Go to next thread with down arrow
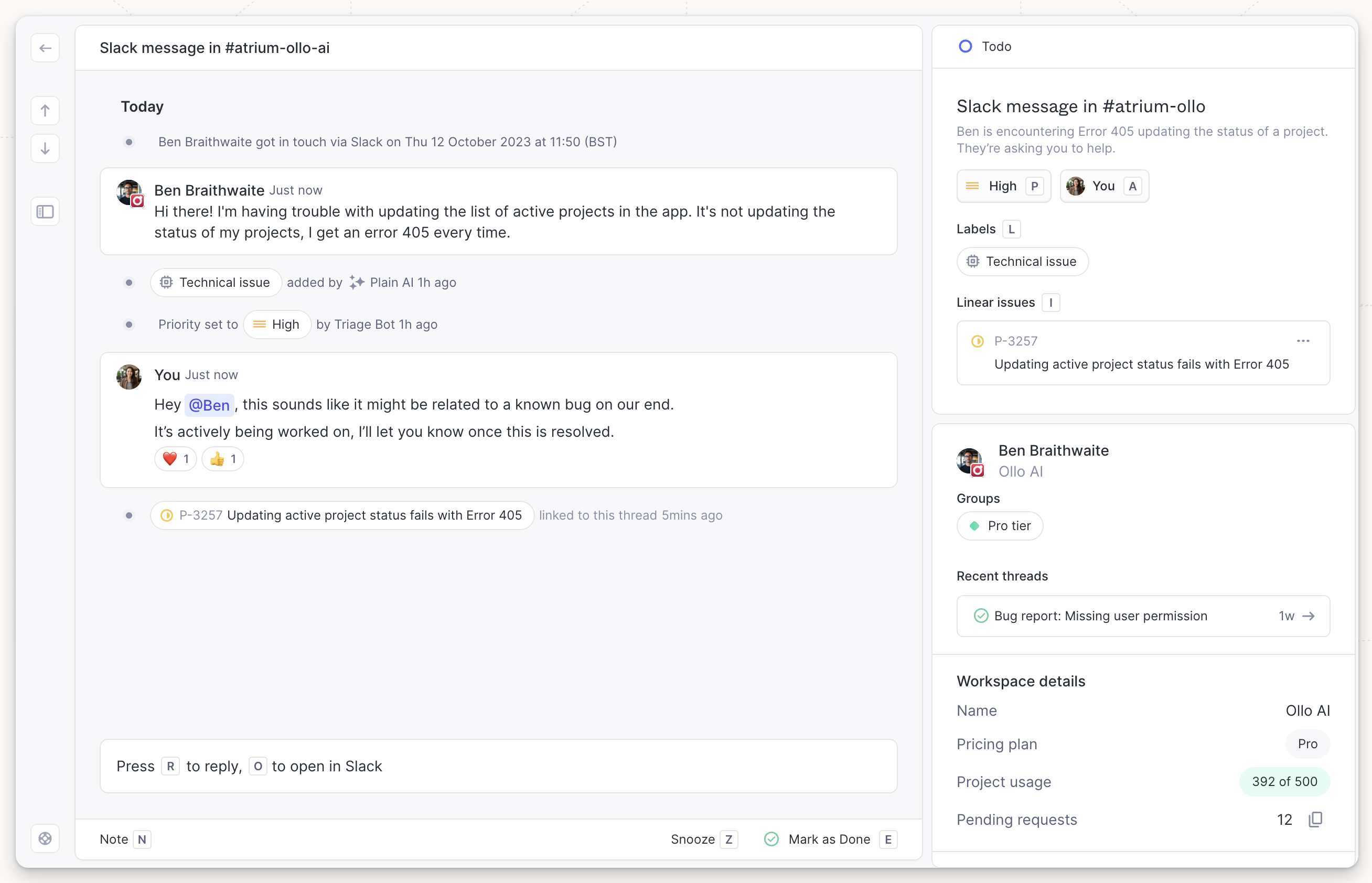Viewport: 1372px width, 883px height. pyautogui.click(x=45, y=149)
